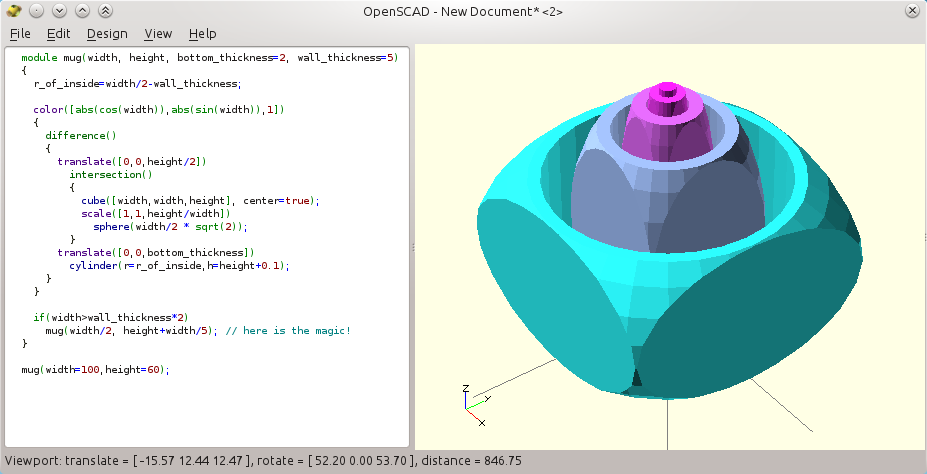Open the Edit menu
The width and height of the screenshot is (927, 474).
click(58, 33)
